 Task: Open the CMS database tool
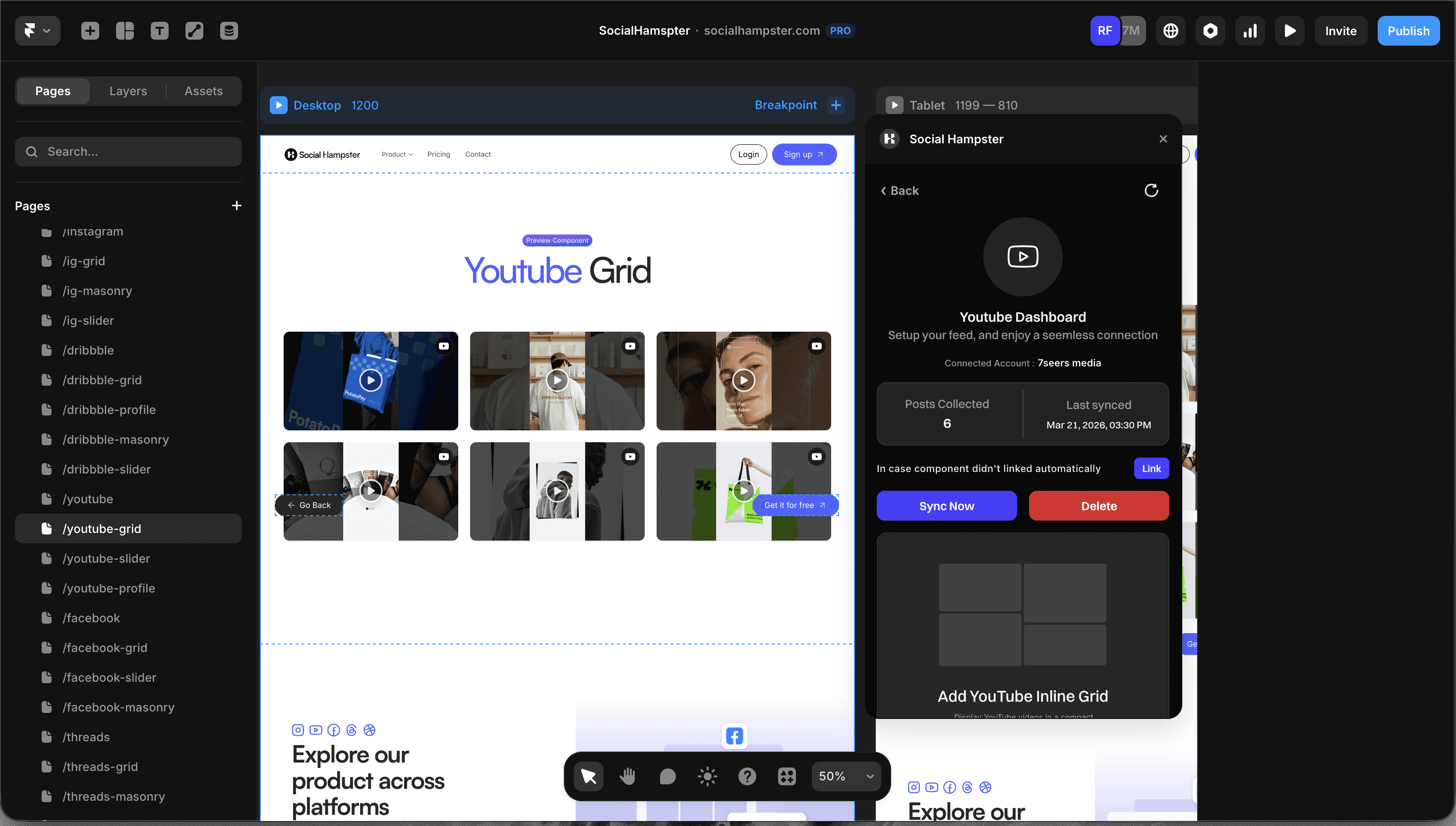coord(229,31)
